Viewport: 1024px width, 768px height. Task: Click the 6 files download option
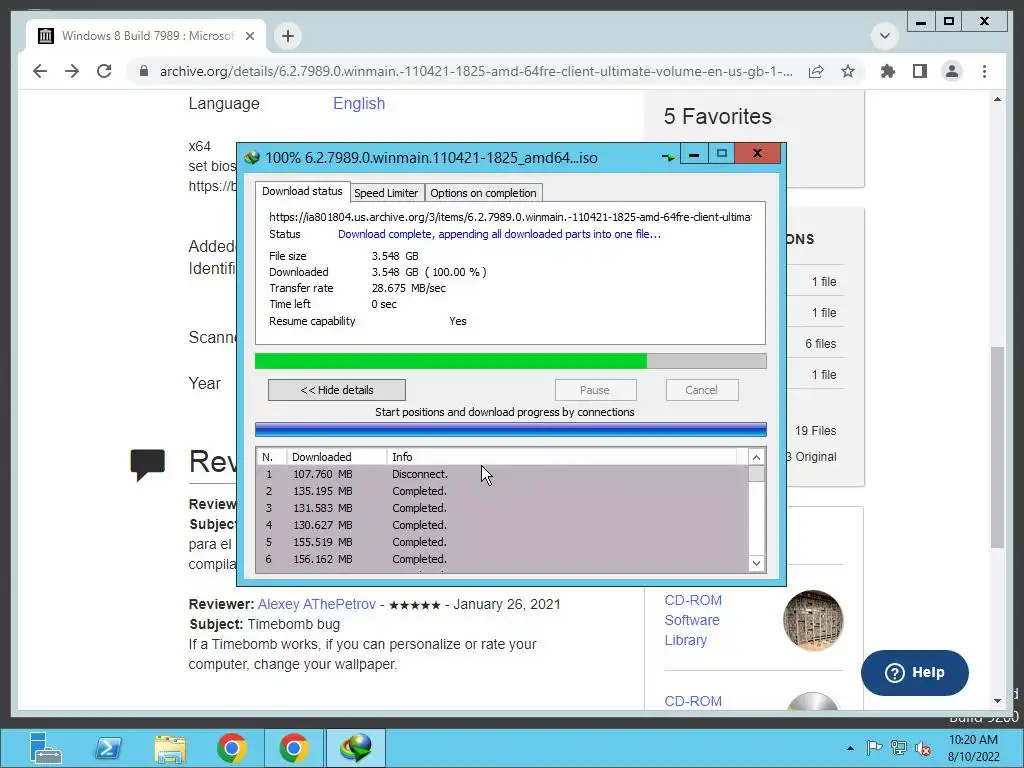[820, 344]
